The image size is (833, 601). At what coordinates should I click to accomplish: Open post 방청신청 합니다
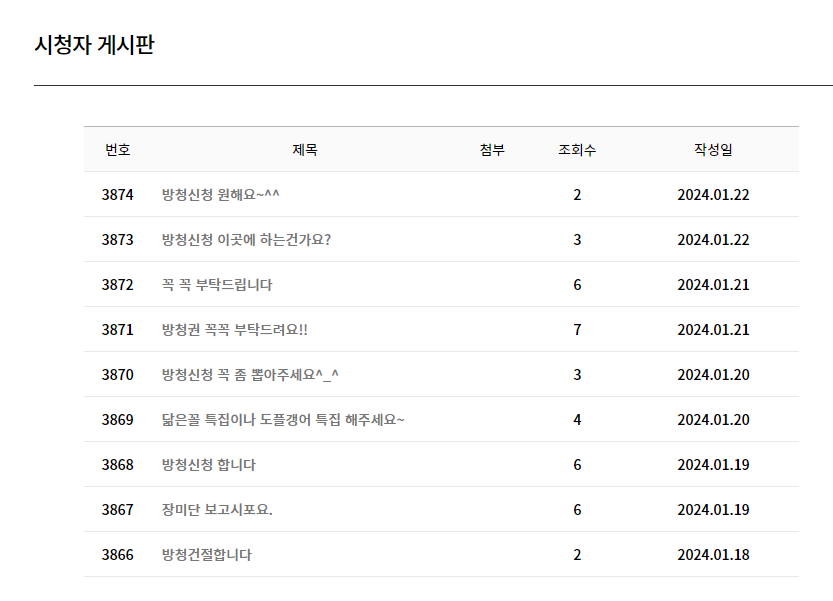[208, 465]
